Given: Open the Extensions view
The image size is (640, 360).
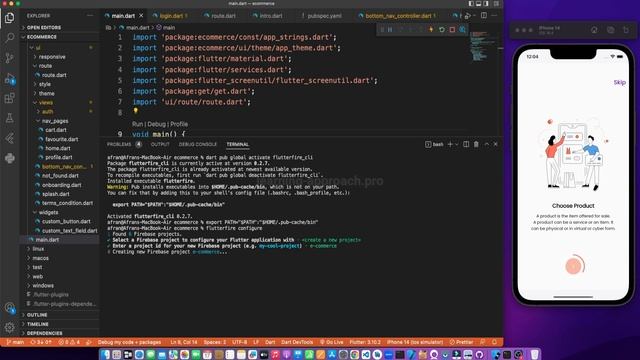Looking at the screenshot, I should (x=9, y=98).
